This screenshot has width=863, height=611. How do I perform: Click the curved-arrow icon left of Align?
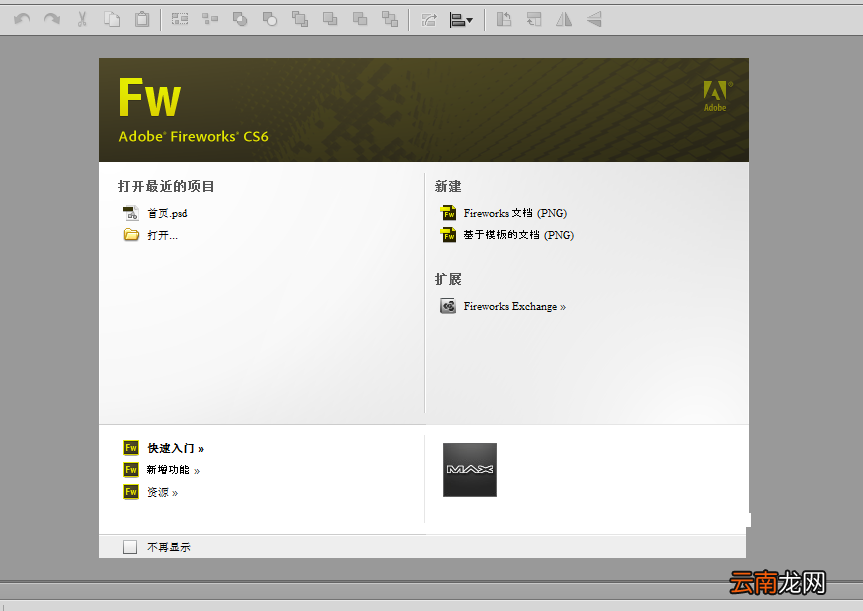pos(429,20)
